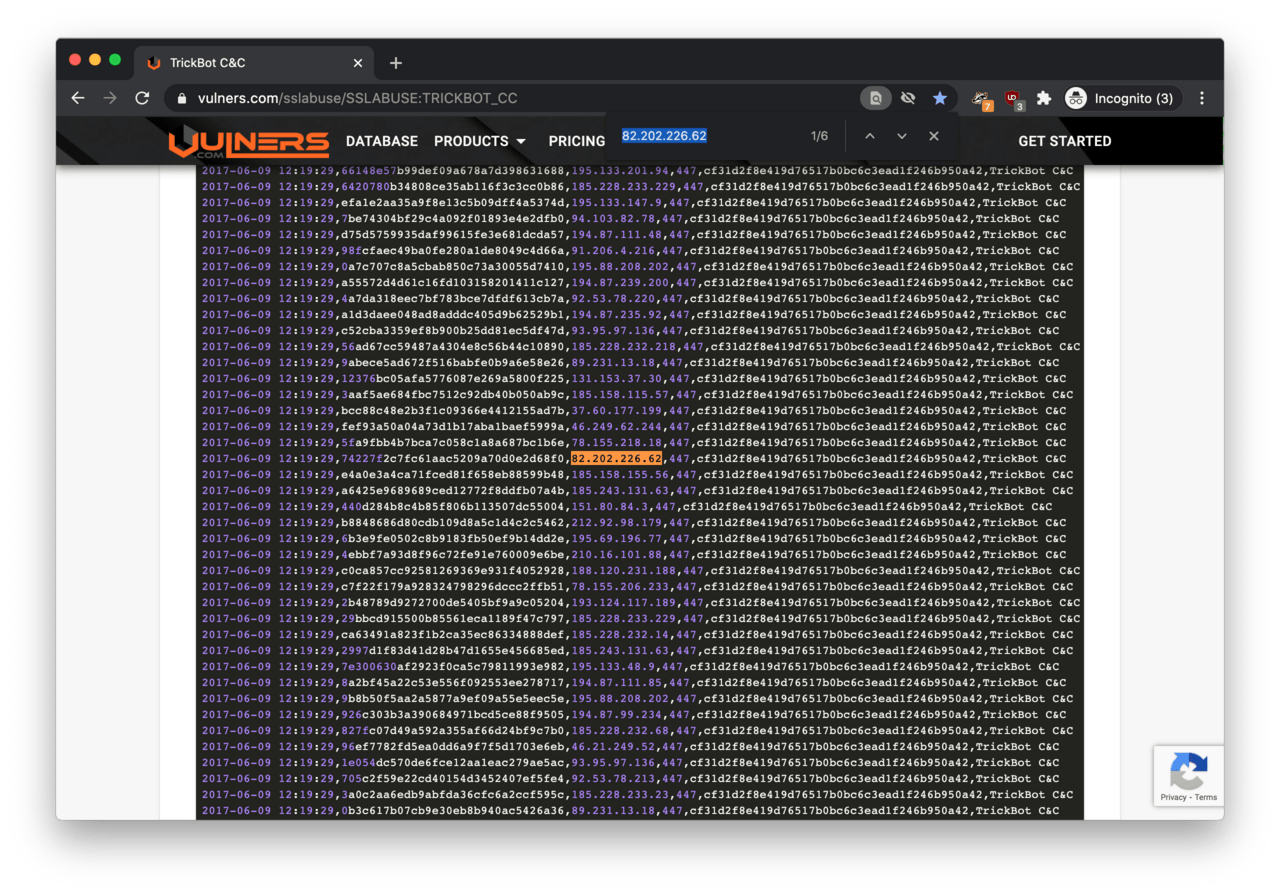
Task: Click the find bar search text field
Action: pyautogui.click(x=705, y=136)
